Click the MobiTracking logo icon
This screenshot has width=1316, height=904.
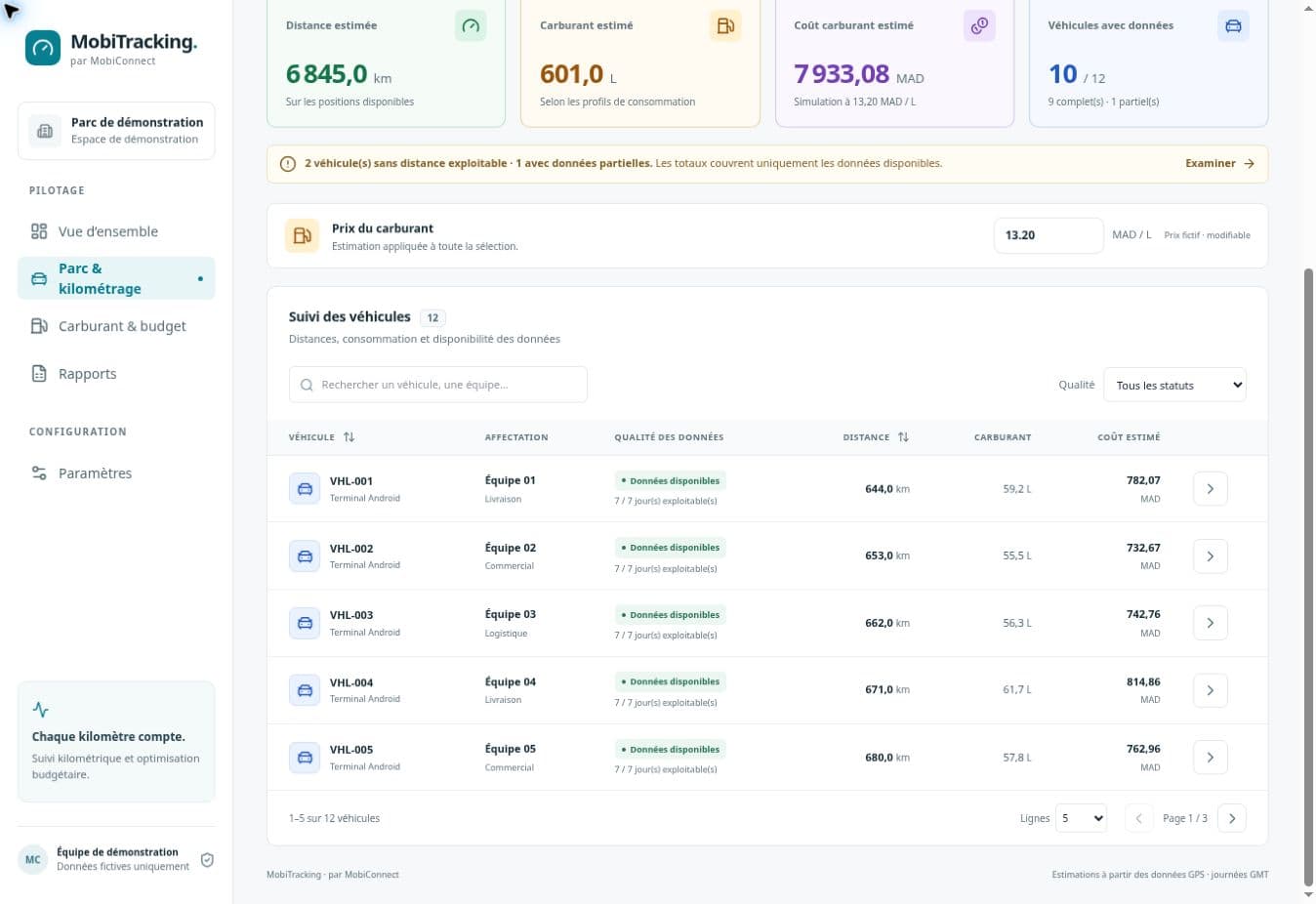click(43, 48)
